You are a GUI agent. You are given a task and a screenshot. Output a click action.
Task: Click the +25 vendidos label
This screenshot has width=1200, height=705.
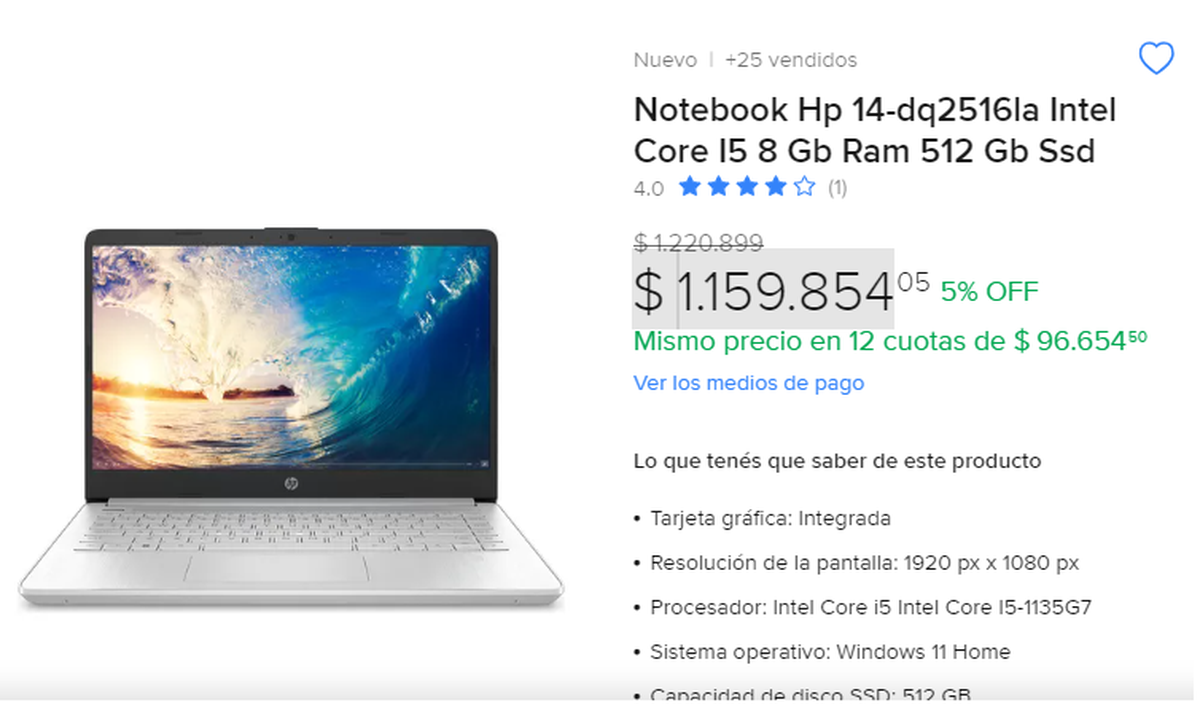(x=791, y=60)
